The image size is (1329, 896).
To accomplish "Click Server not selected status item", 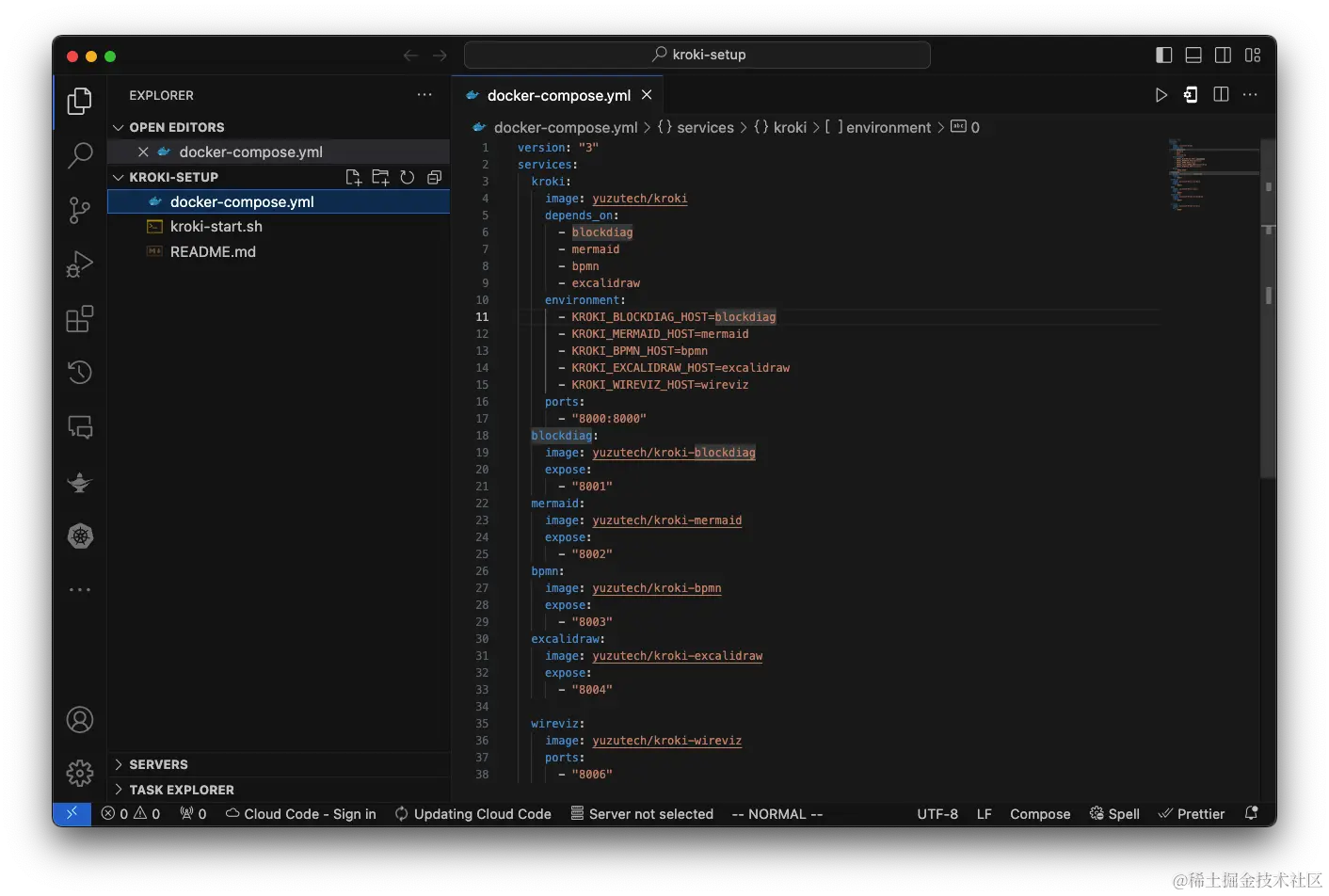I will pos(642,814).
